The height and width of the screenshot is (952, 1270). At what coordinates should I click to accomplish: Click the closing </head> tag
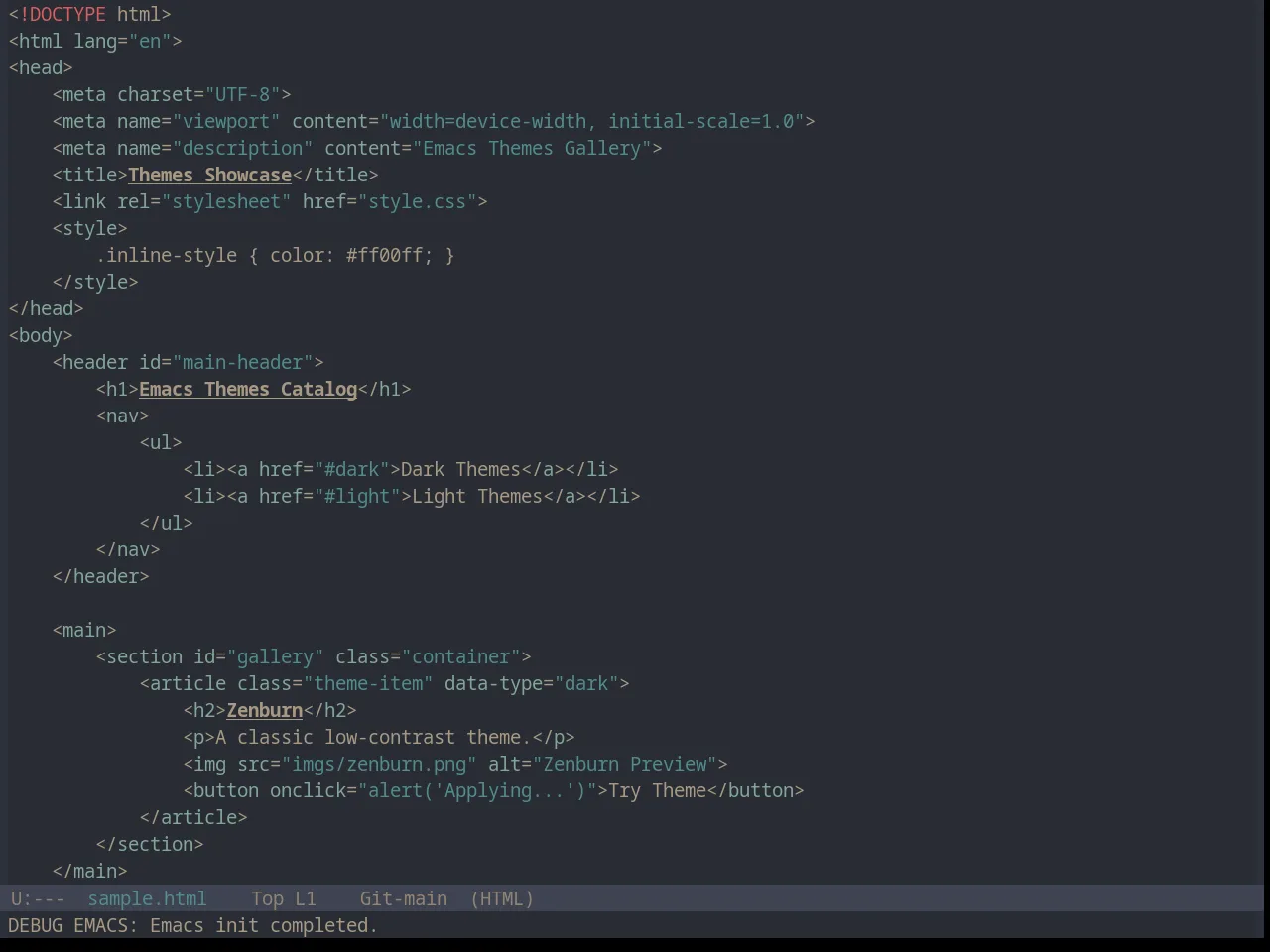46,308
